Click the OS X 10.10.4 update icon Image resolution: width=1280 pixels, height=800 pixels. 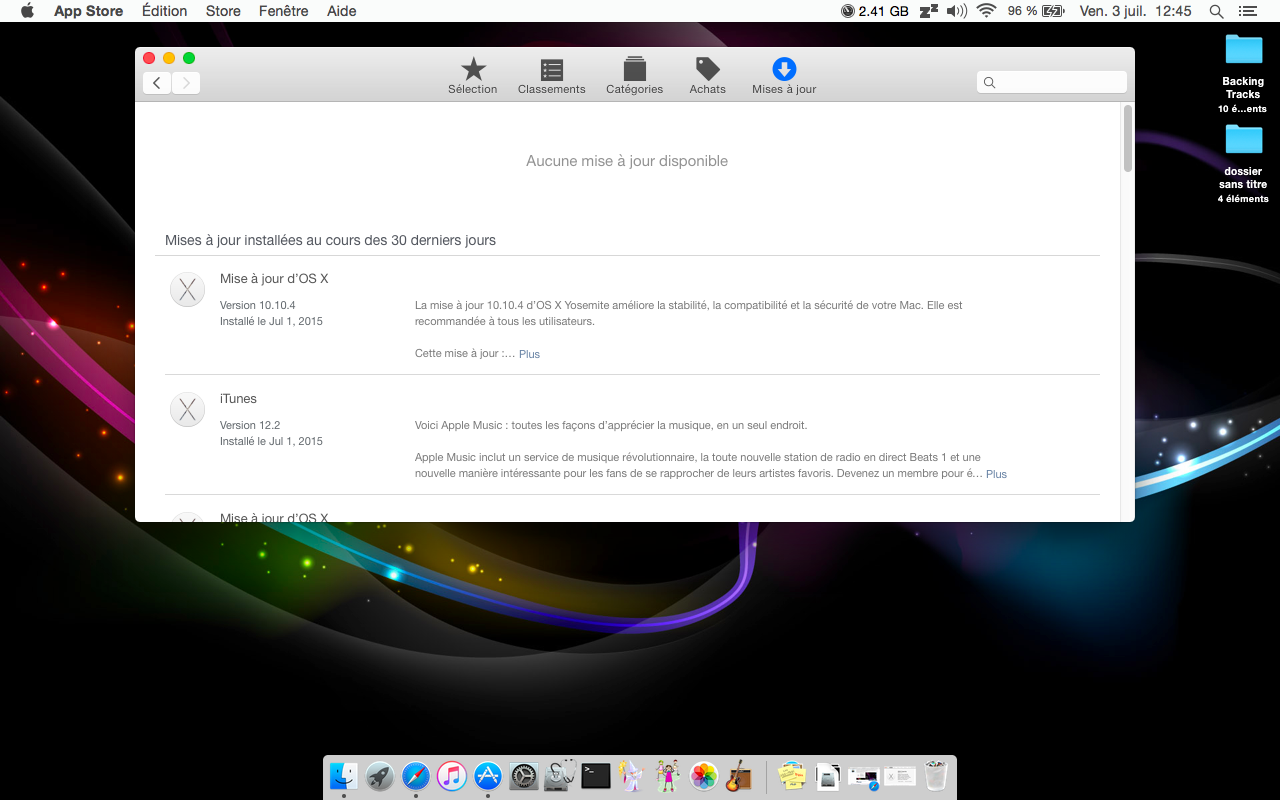(x=187, y=290)
